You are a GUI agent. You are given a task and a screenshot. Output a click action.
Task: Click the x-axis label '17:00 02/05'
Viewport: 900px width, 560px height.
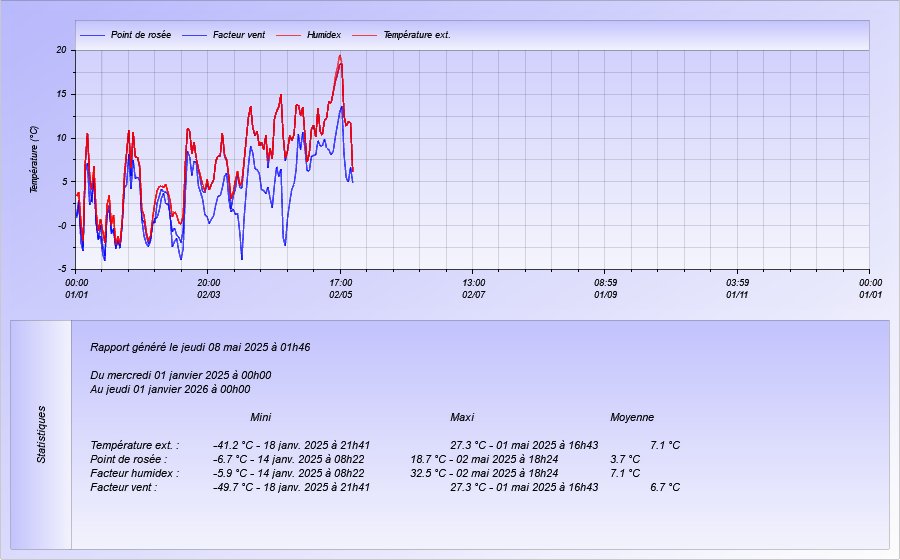341,289
